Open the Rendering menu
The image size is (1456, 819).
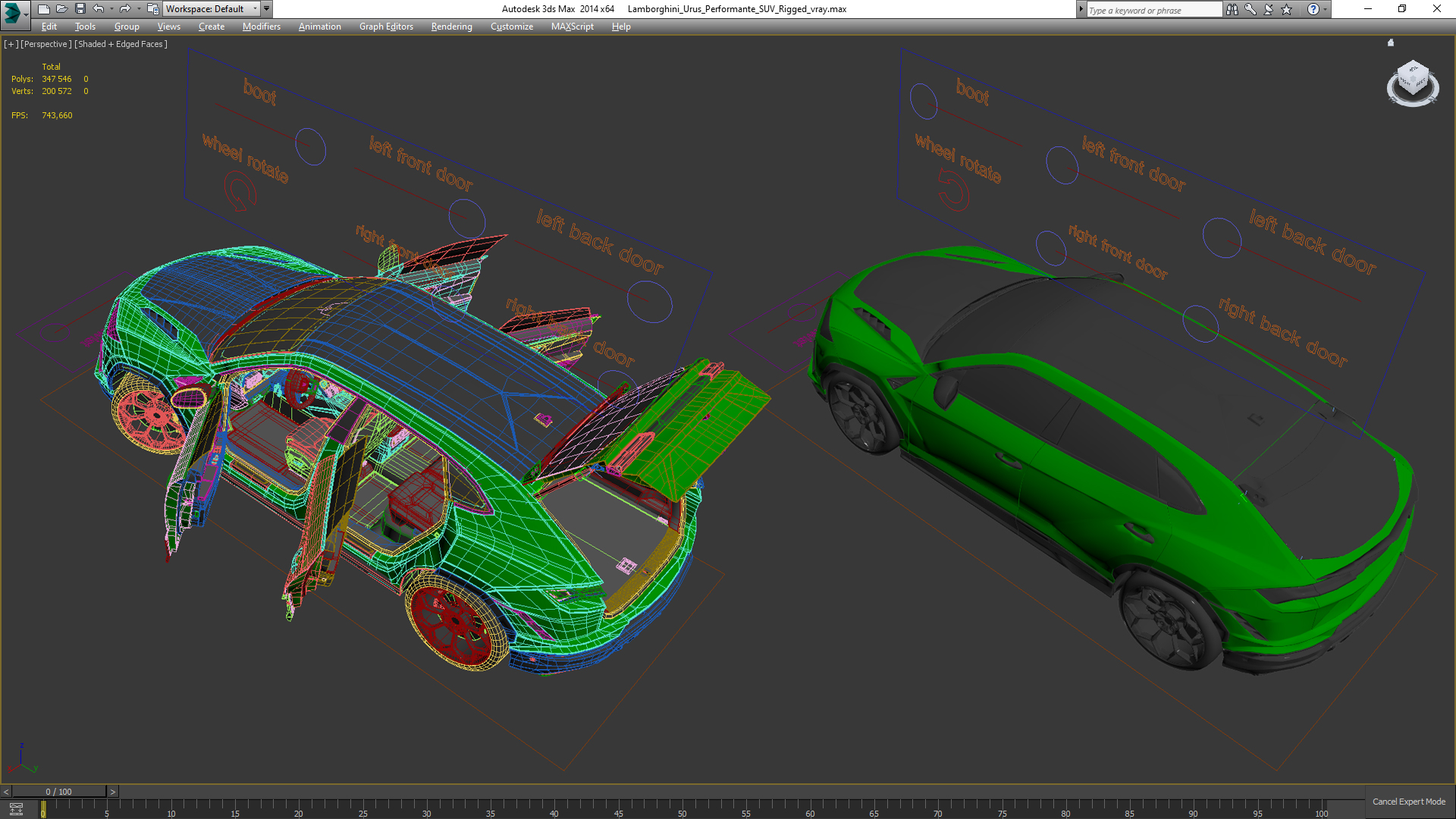coord(452,27)
